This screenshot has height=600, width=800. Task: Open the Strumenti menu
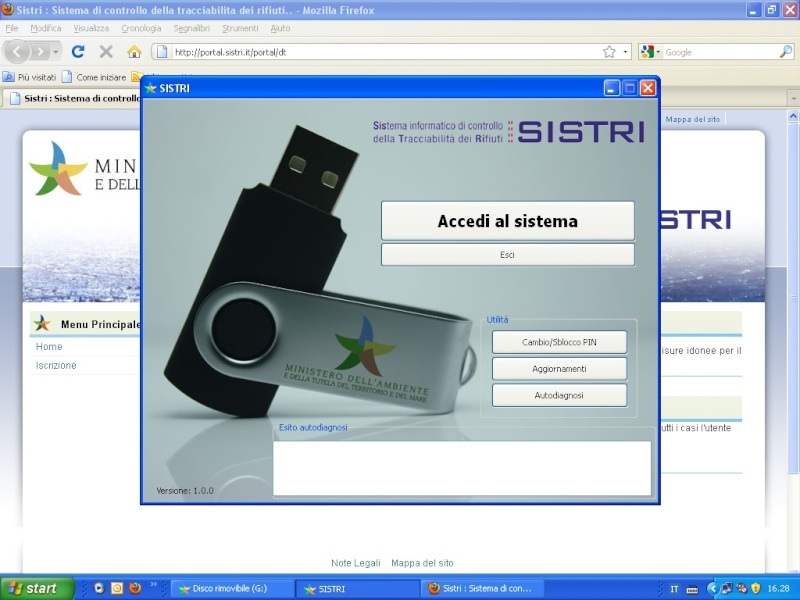[x=240, y=29]
